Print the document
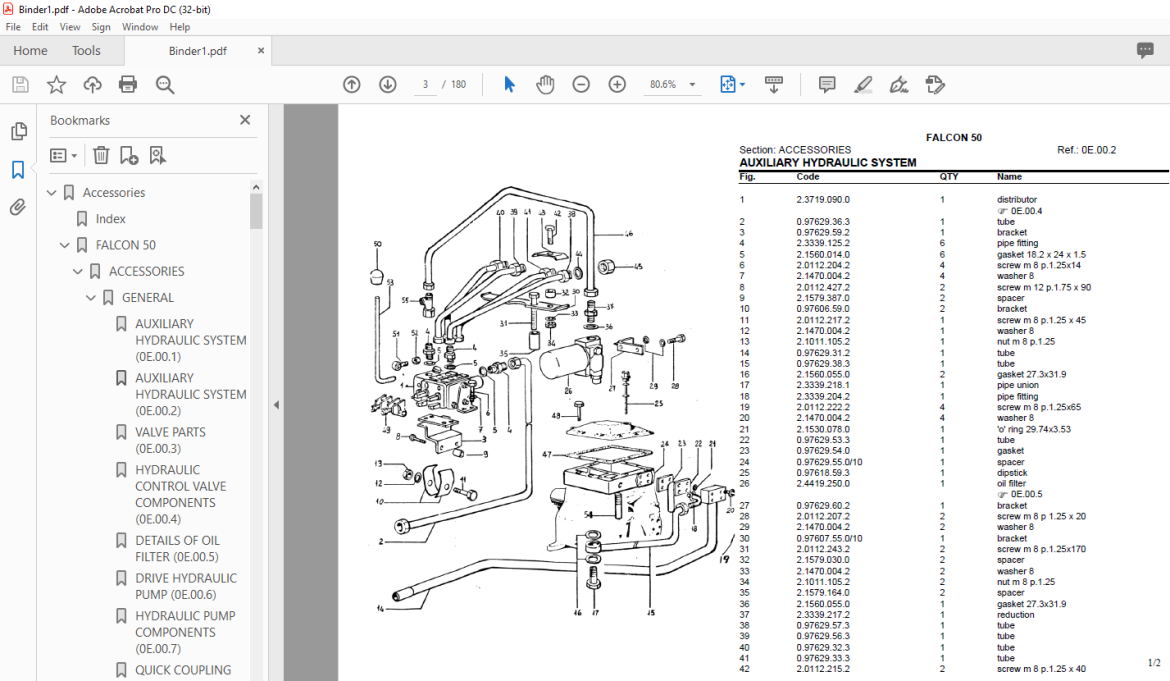Screen dimensions: 1170x681 point(128,84)
